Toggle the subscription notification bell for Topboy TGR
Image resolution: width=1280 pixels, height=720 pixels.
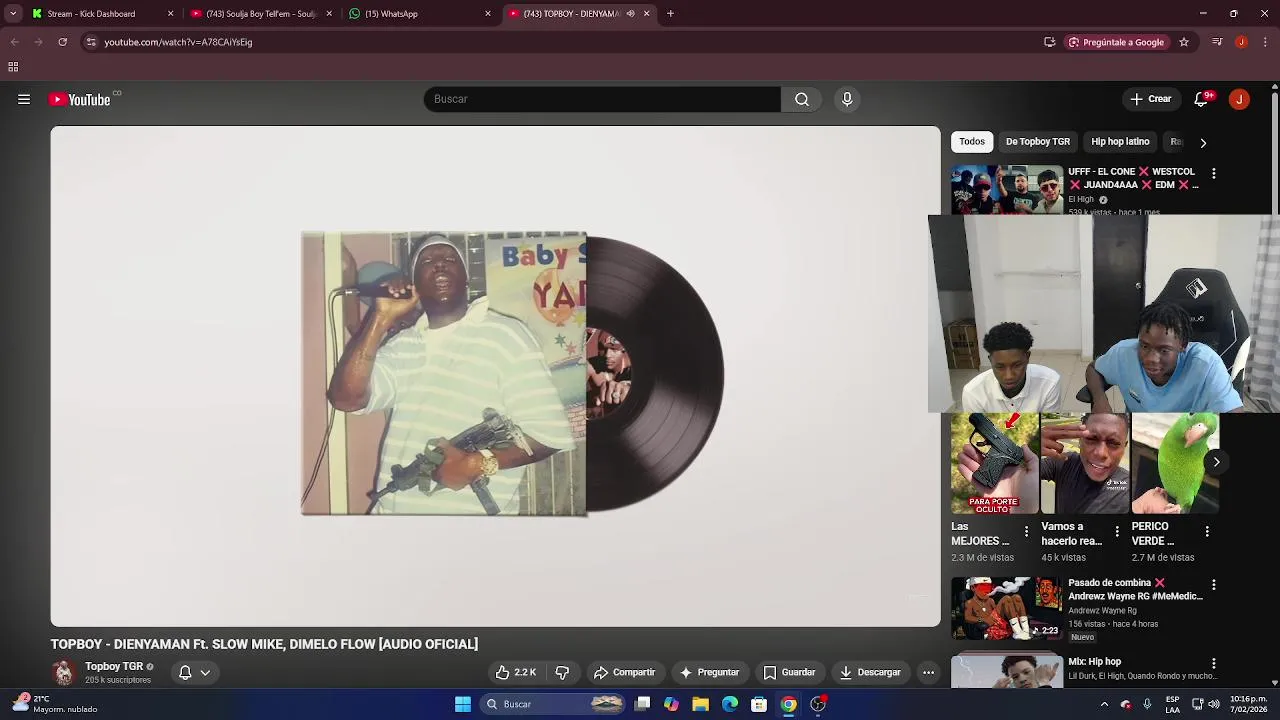(185, 673)
